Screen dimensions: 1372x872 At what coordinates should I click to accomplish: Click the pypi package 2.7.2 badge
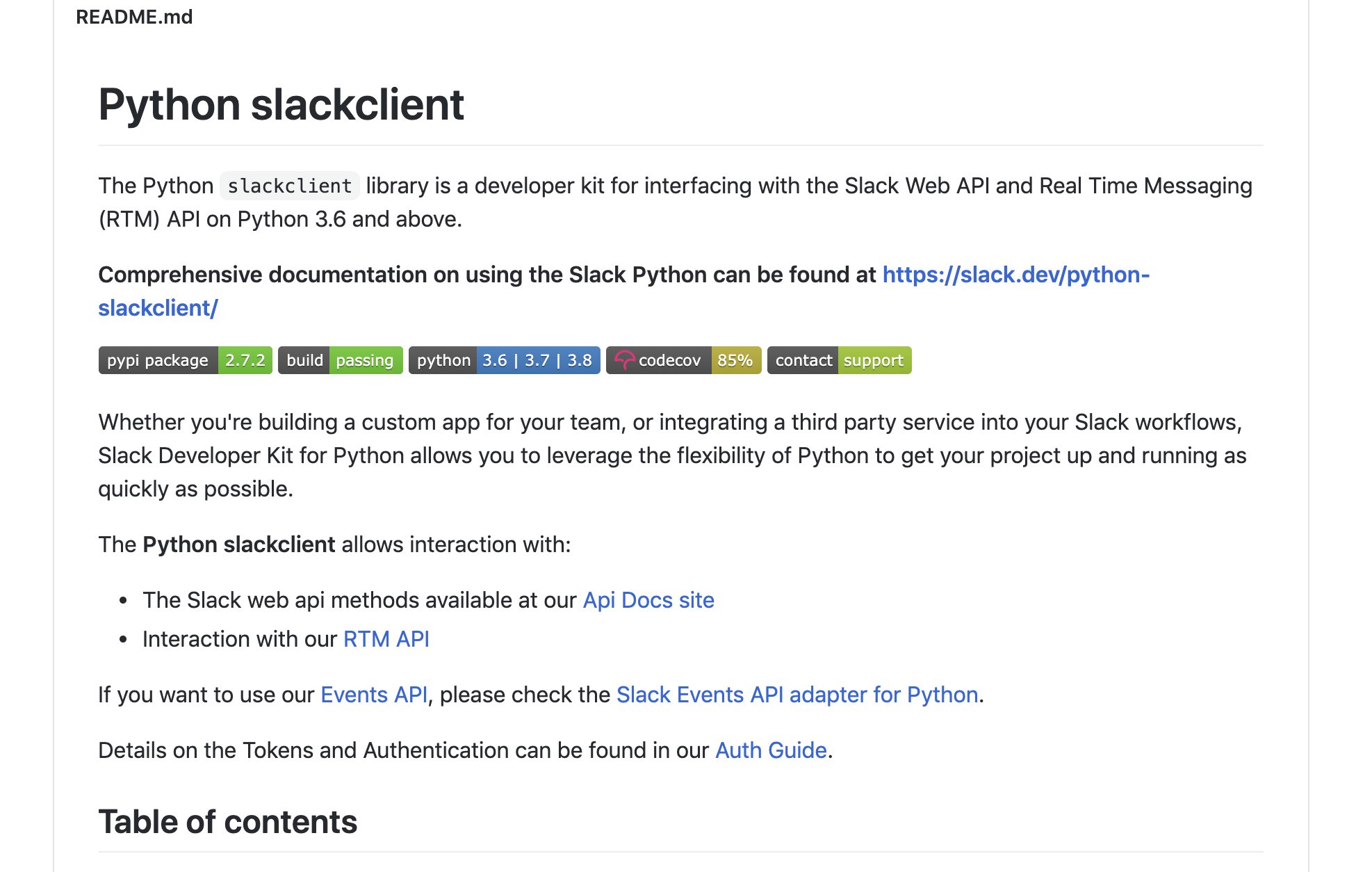tap(185, 360)
